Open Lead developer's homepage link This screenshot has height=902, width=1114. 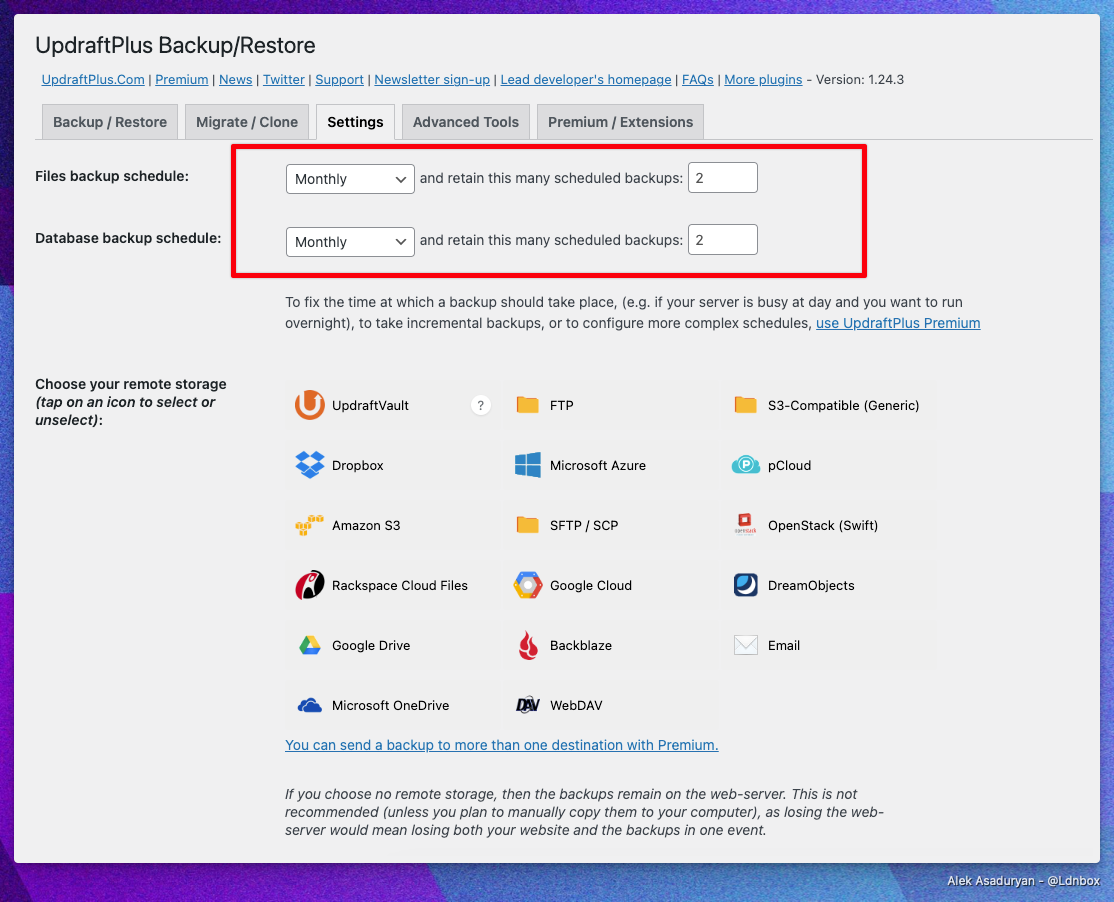coord(586,80)
